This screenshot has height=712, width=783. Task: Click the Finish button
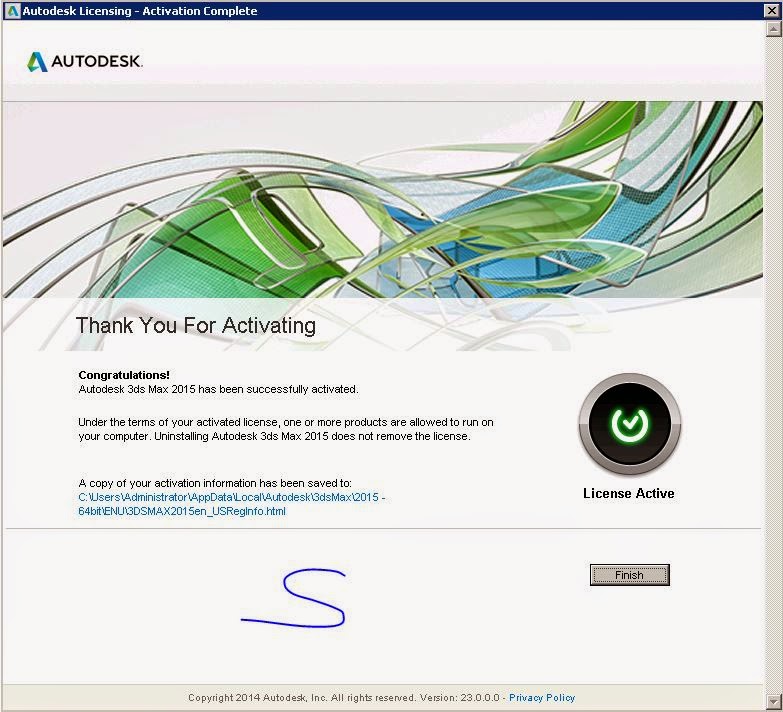click(x=629, y=575)
